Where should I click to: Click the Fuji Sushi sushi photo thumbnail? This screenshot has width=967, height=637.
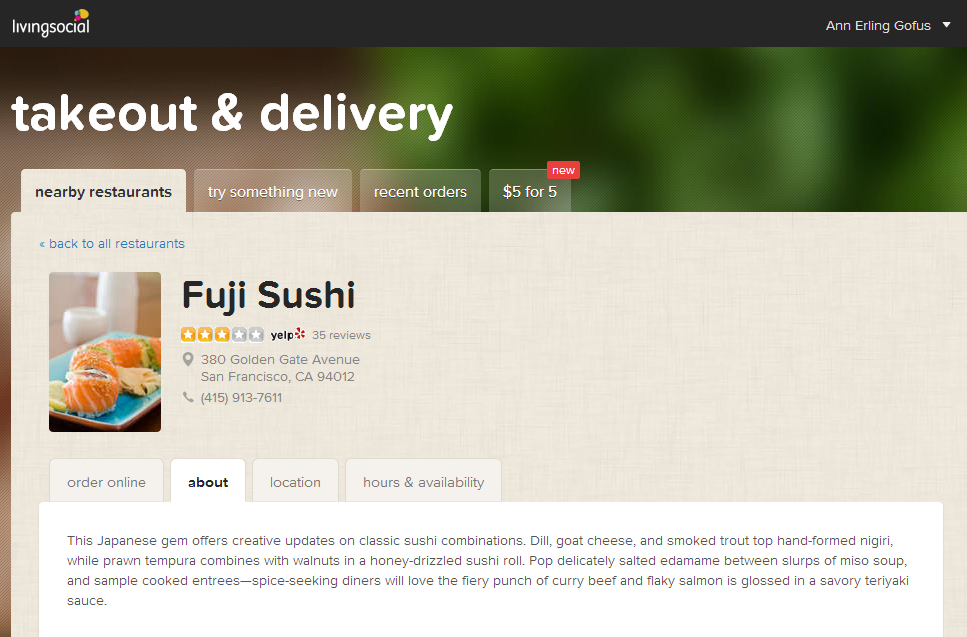[x=105, y=351]
